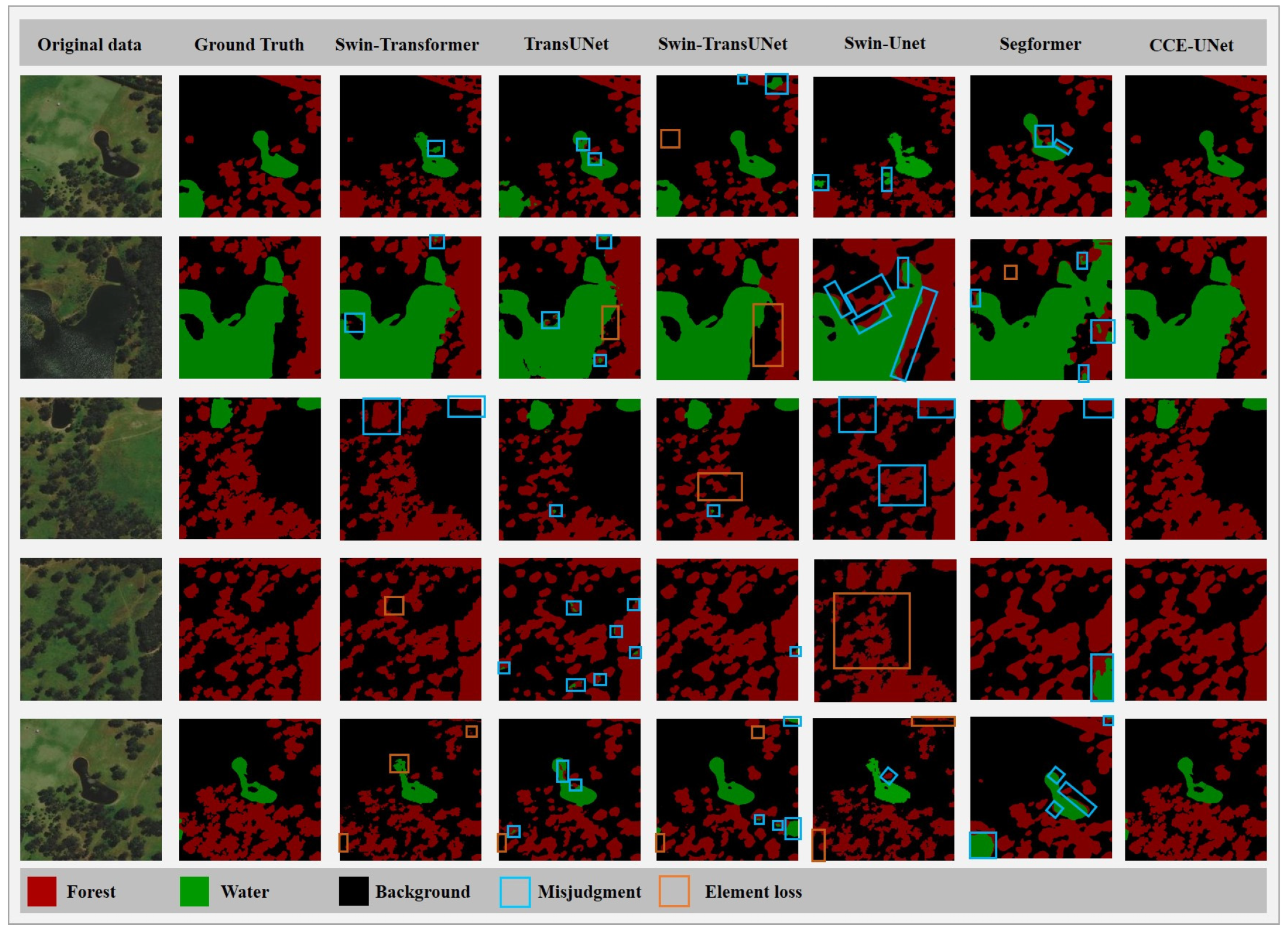The width and height of the screenshot is (1288, 932).
Task: Select the TransUNet column header
Action: [566, 44]
